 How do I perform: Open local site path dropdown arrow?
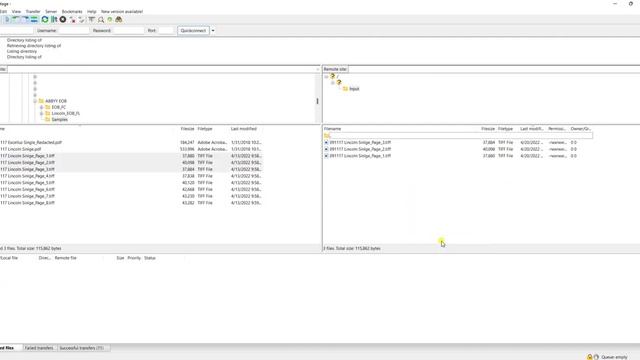click(318, 69)
